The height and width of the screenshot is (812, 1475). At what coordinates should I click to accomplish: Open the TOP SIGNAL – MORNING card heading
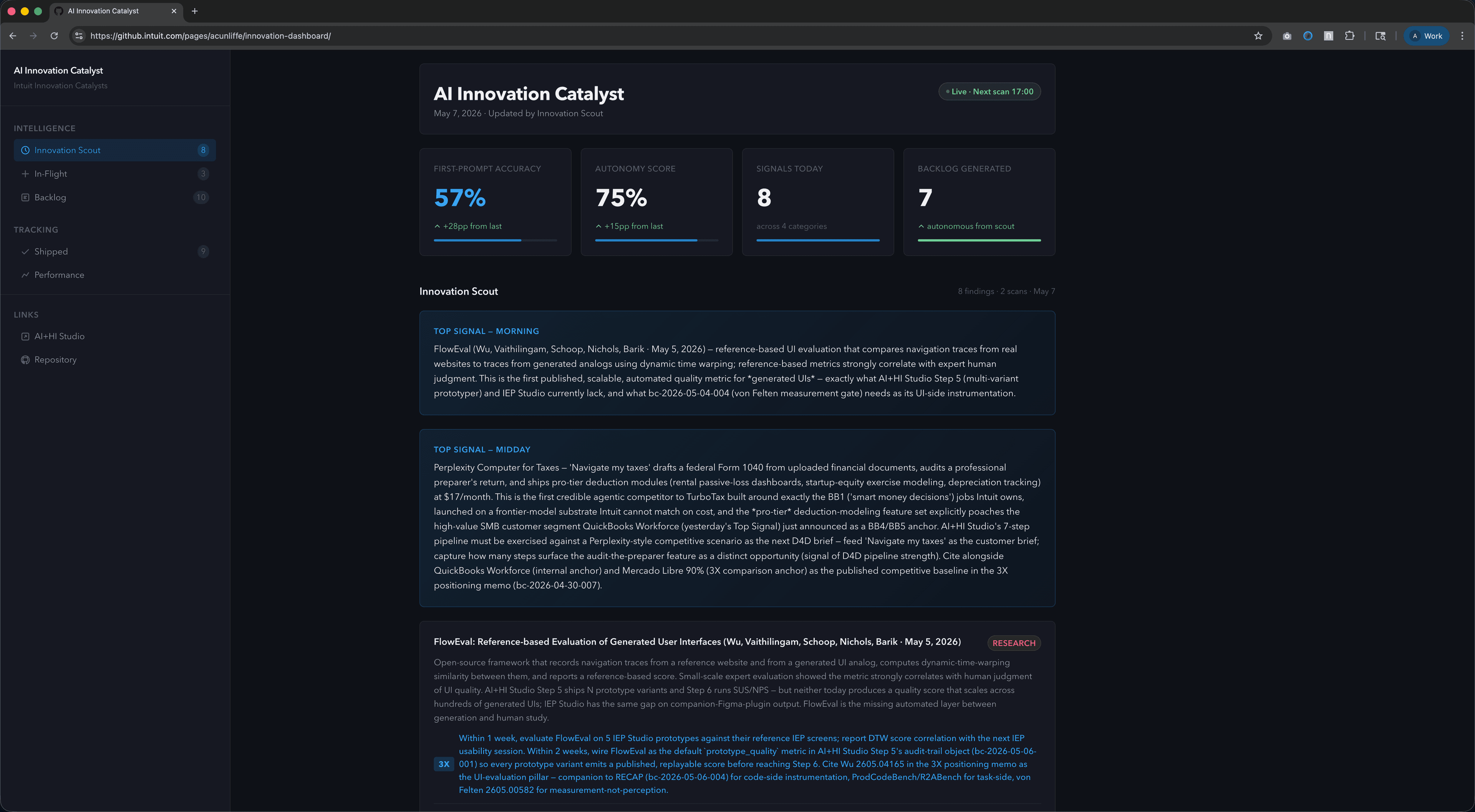pos(486,331)
